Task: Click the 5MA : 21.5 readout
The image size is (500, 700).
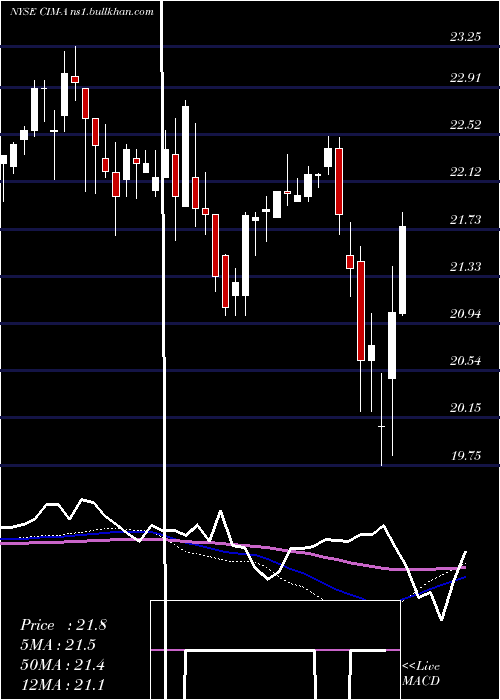Action: click(58, 645)
